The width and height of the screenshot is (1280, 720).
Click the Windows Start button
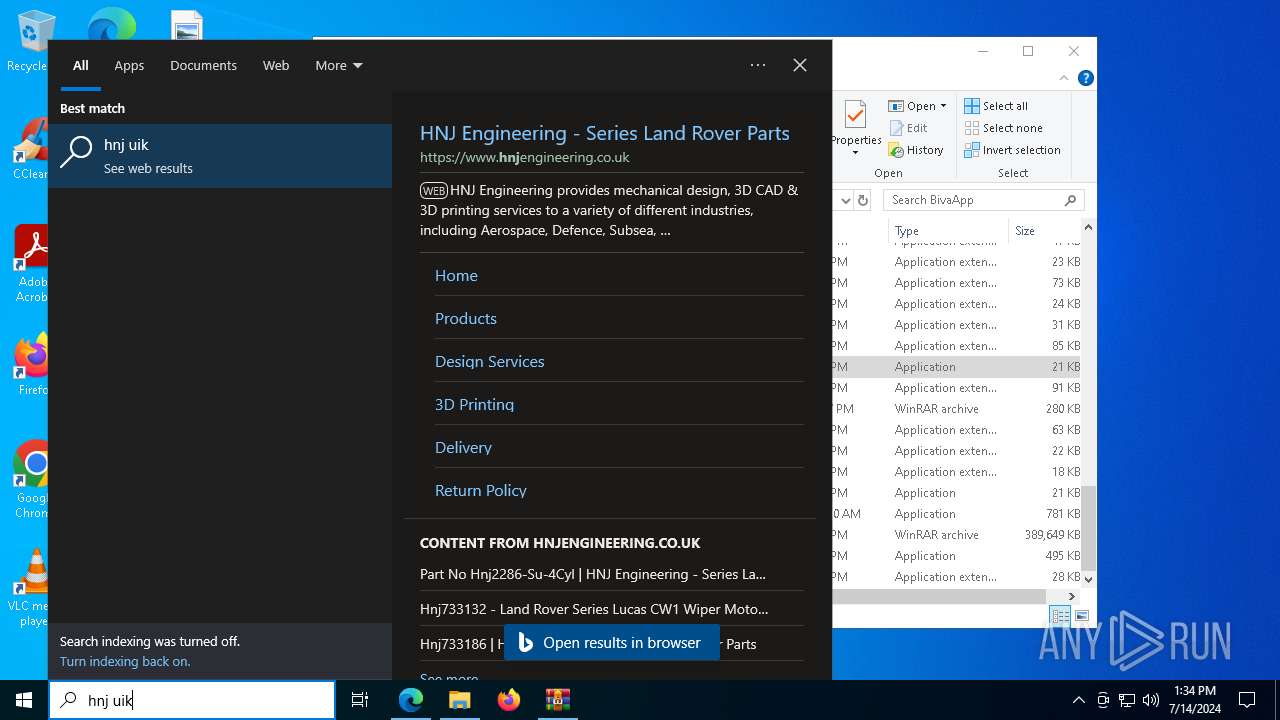tap(24, 700)
